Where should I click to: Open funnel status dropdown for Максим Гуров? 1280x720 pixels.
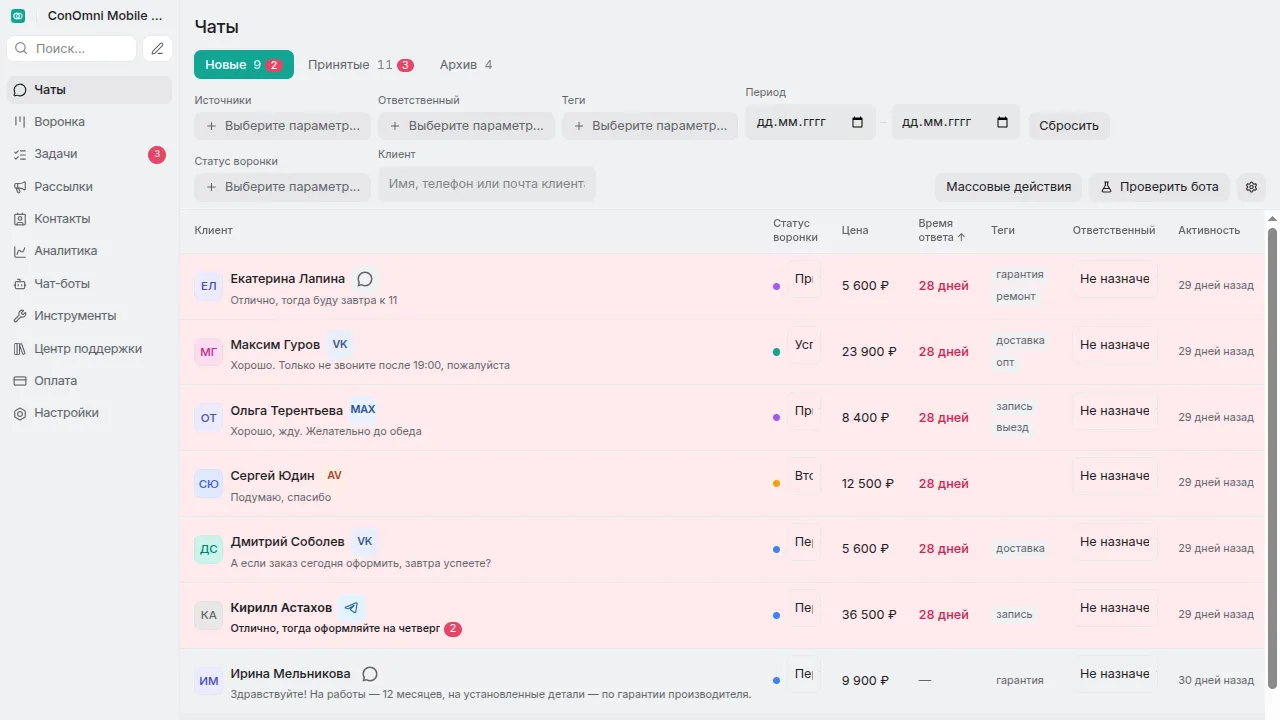(x=804, y=345)
